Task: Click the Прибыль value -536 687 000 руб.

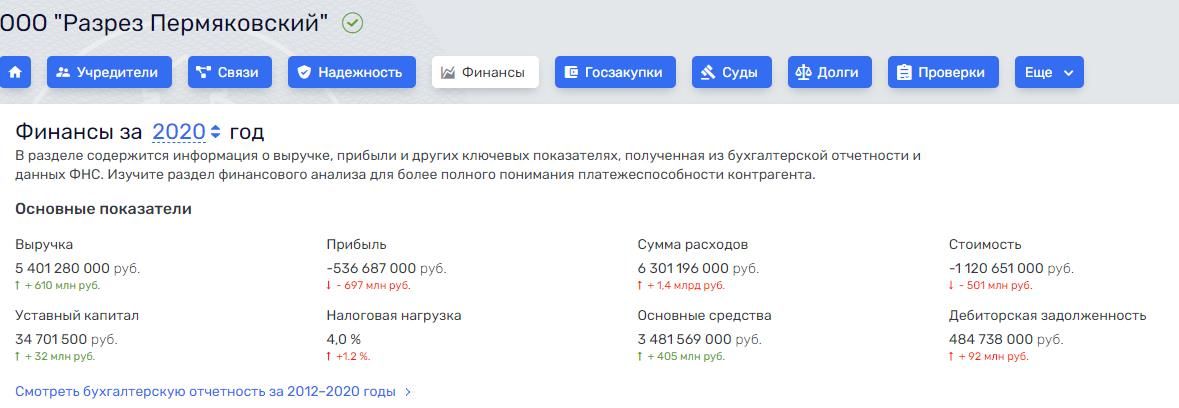Action: point(386,268)
